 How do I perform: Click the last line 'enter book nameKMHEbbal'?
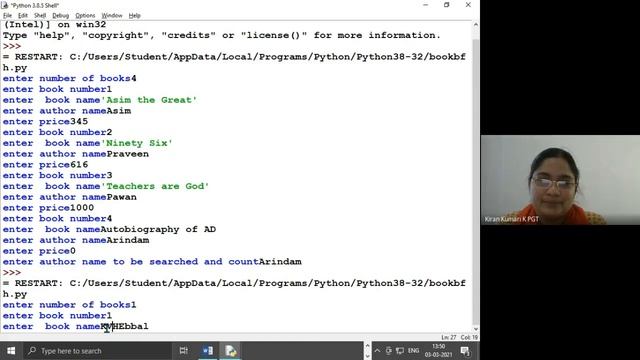pos(76,327)
